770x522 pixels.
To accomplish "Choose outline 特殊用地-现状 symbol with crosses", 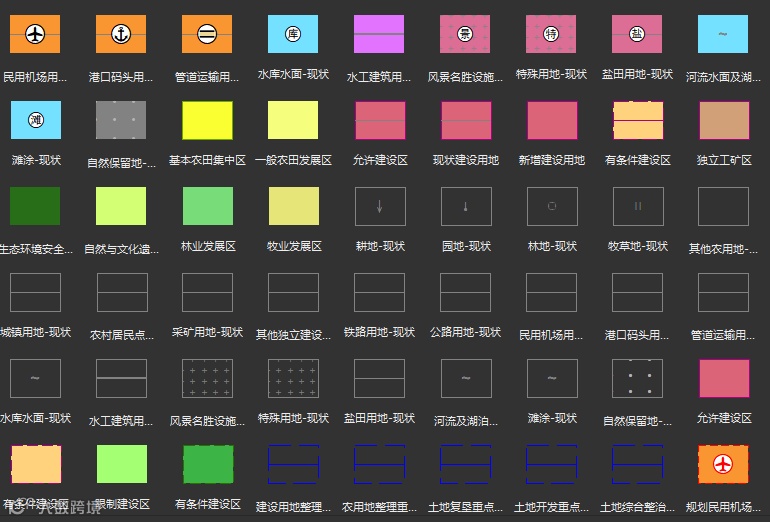I will pos(293,378).
